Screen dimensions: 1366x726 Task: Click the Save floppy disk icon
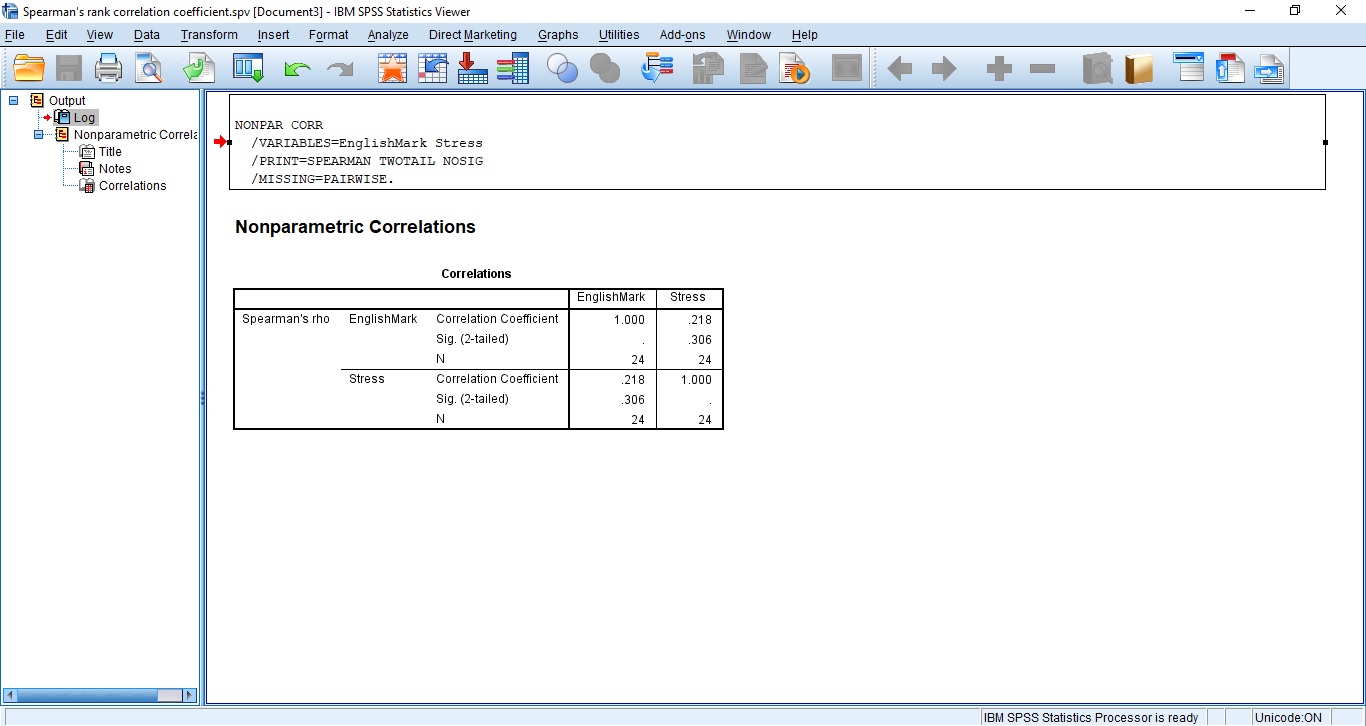(x=69, y=68)
